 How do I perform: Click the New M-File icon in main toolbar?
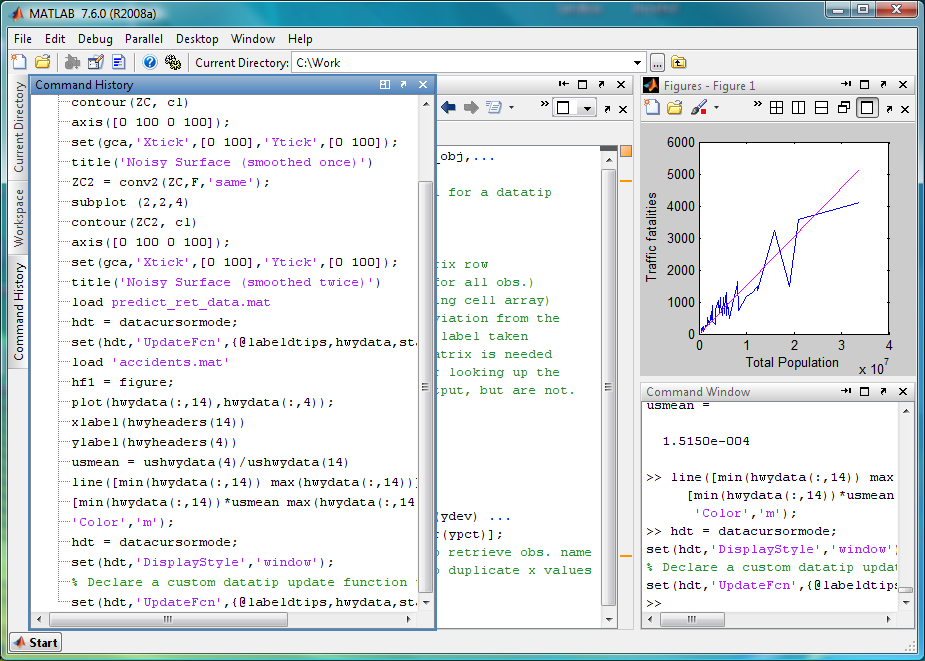(x=19, y=62)
